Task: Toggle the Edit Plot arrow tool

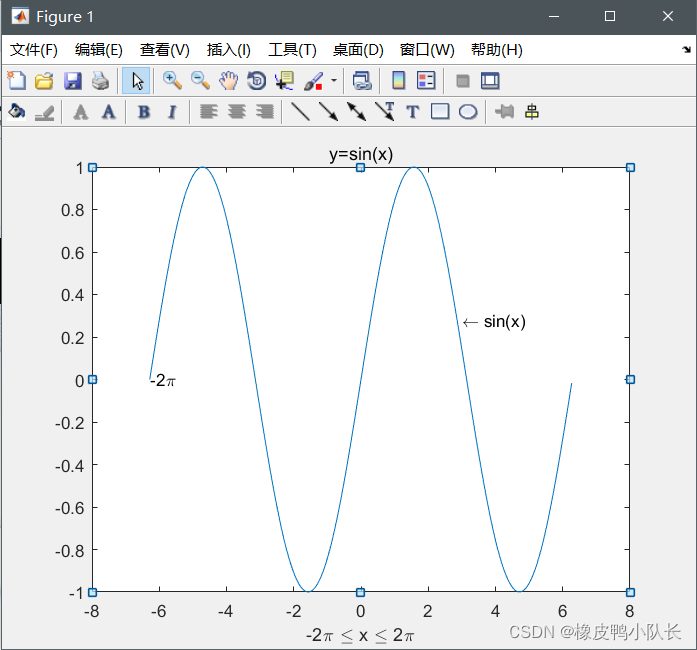Action: click(136, 81)
